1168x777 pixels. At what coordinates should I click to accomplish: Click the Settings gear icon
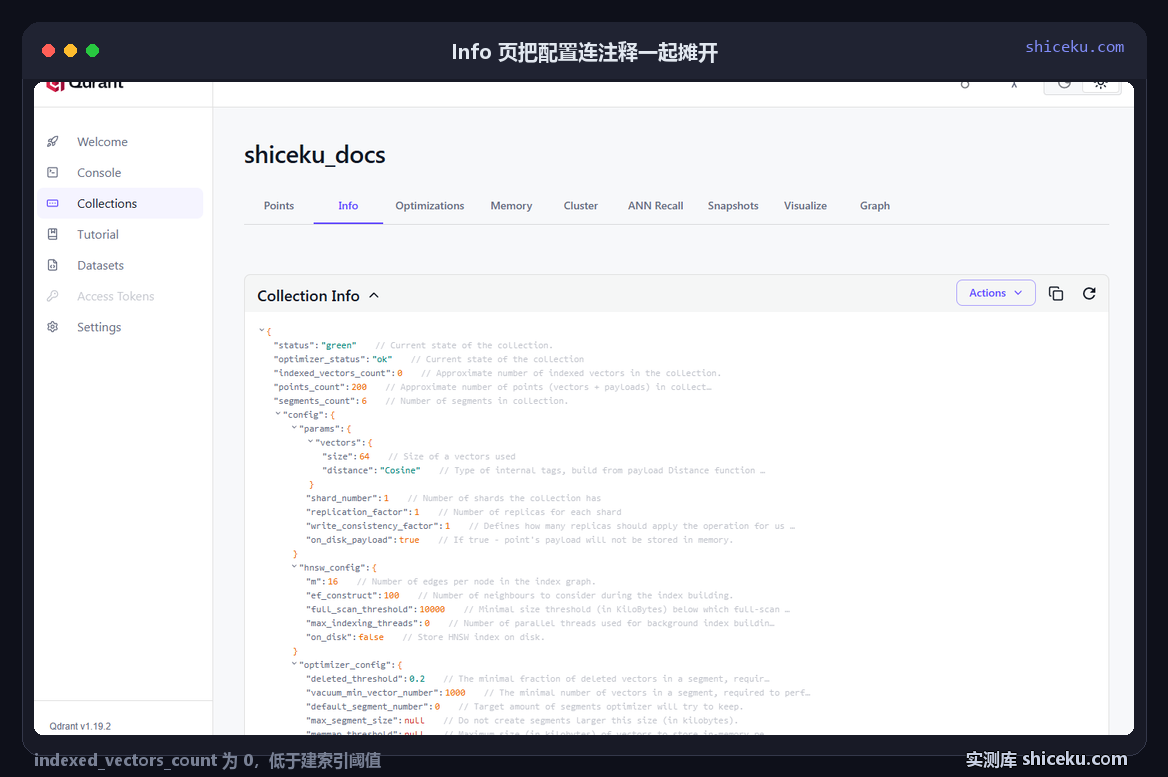52,327
